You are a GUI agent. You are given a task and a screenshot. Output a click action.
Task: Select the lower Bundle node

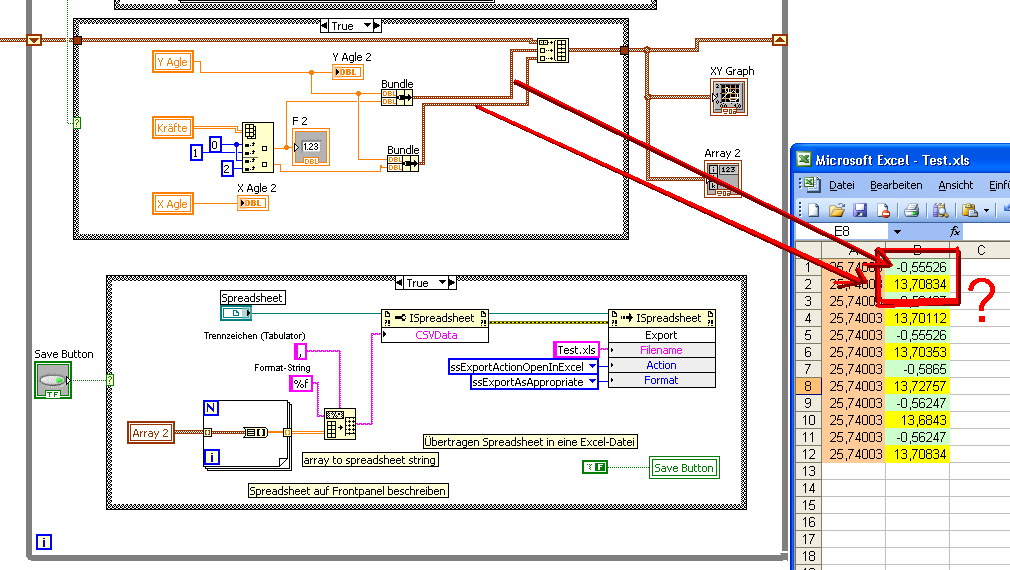point(403,164)
